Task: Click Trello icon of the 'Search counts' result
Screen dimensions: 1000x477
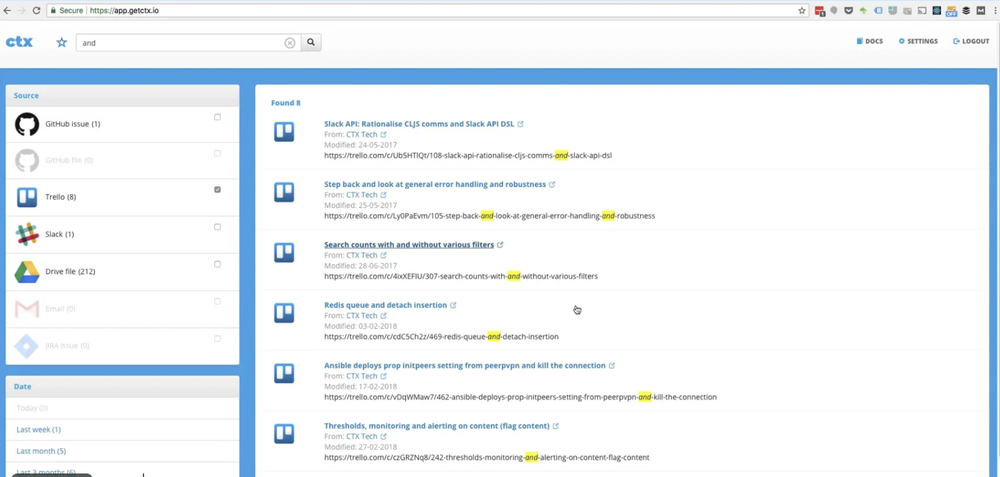Action: [x=284, y=253]
